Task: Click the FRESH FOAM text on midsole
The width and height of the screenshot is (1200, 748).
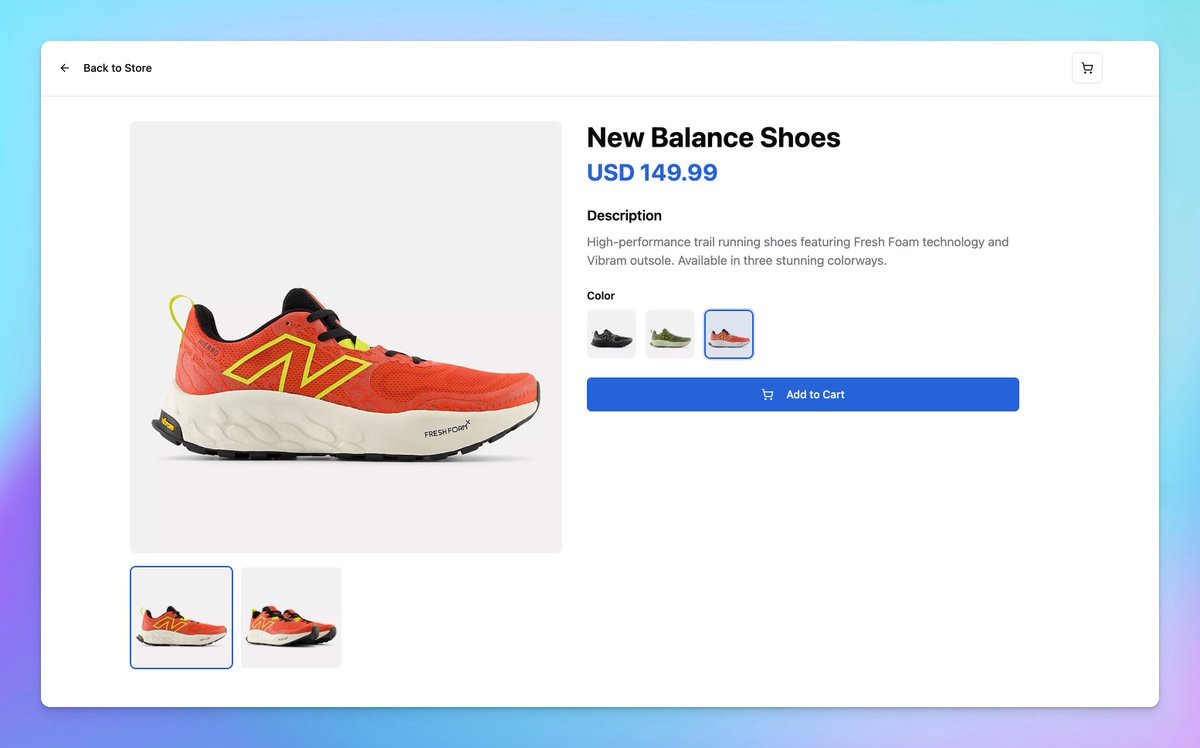Action: pyautogui.click(x=446, y=430)
